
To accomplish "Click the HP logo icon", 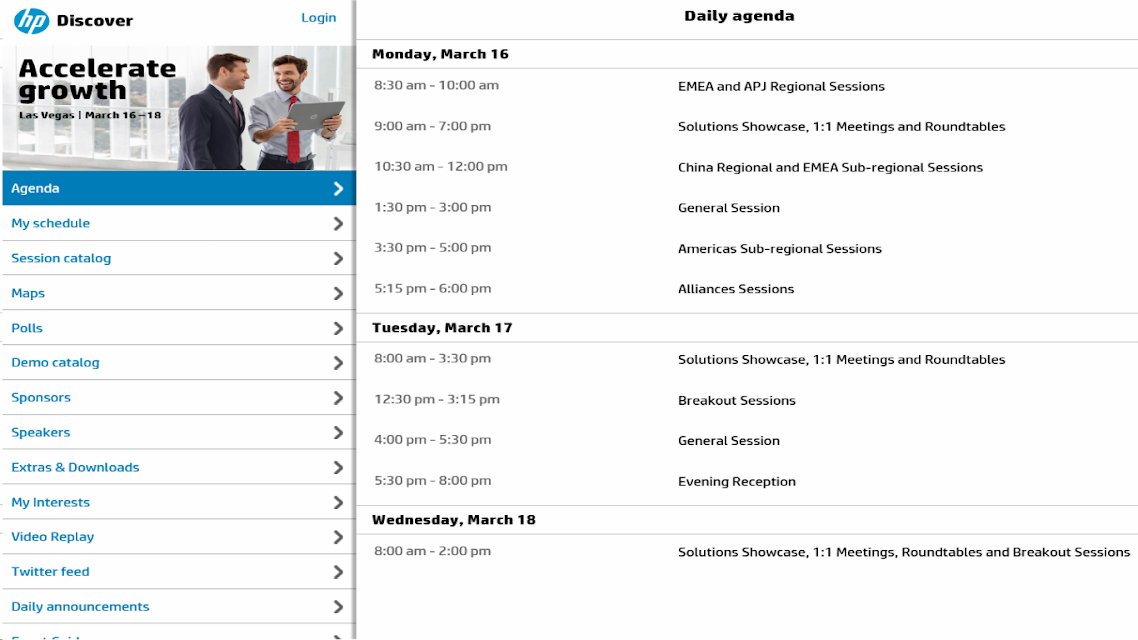I will (x=31, y=20).
